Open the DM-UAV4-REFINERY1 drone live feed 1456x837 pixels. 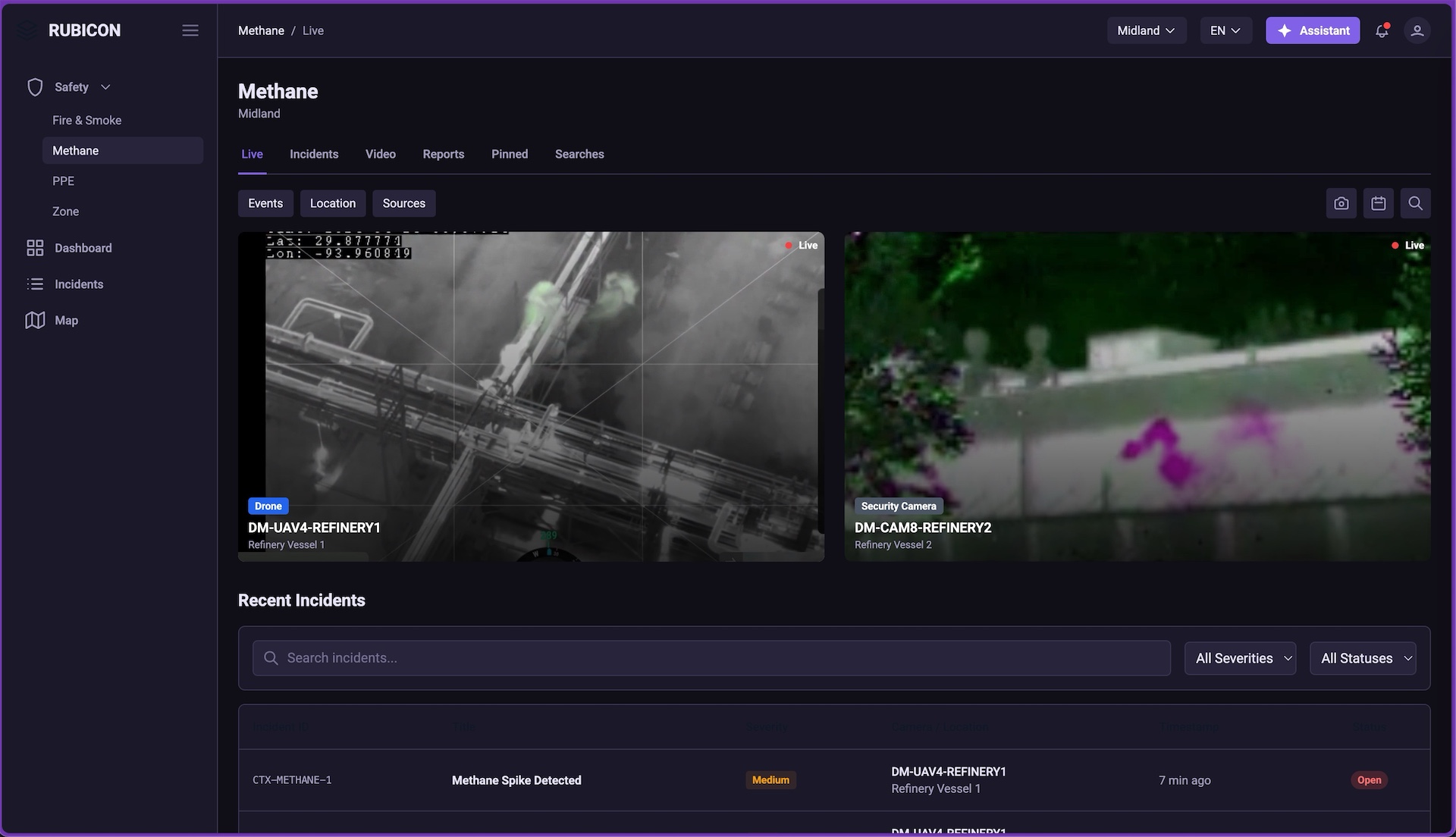tap(531, 397)
